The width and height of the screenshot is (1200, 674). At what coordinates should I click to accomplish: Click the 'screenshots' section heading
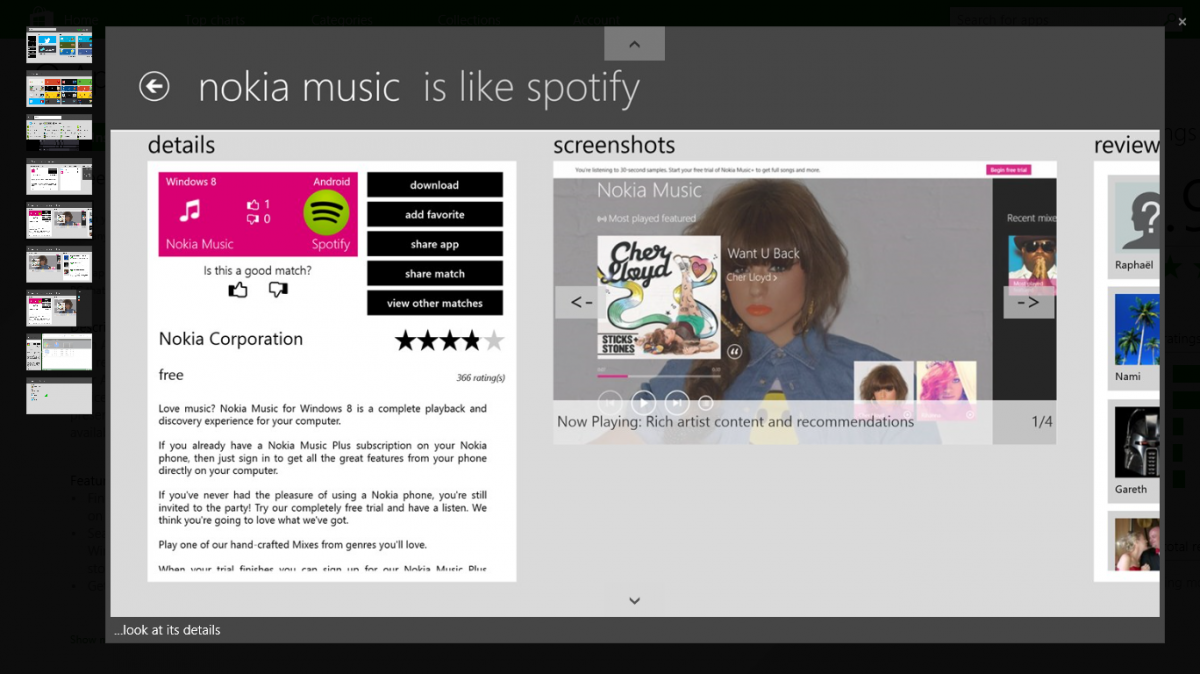click(614, 145)
